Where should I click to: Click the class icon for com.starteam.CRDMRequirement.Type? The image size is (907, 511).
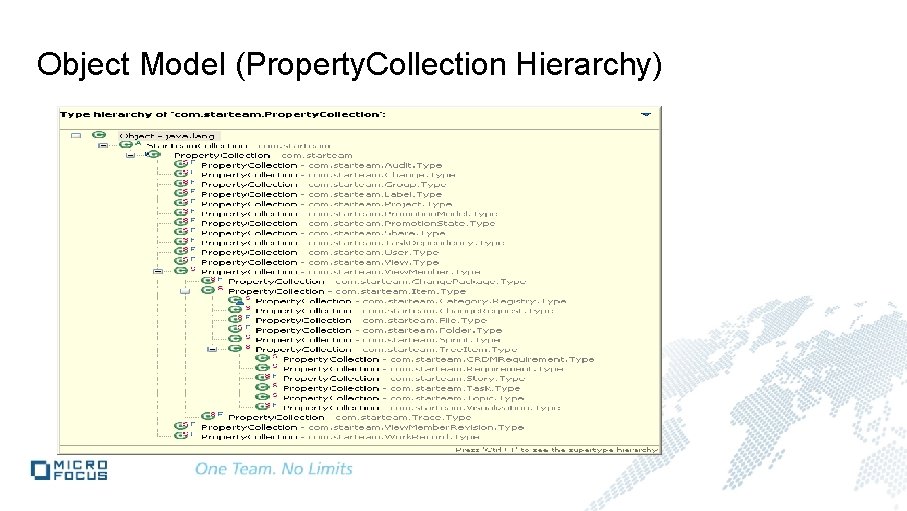tap(263, 359)
